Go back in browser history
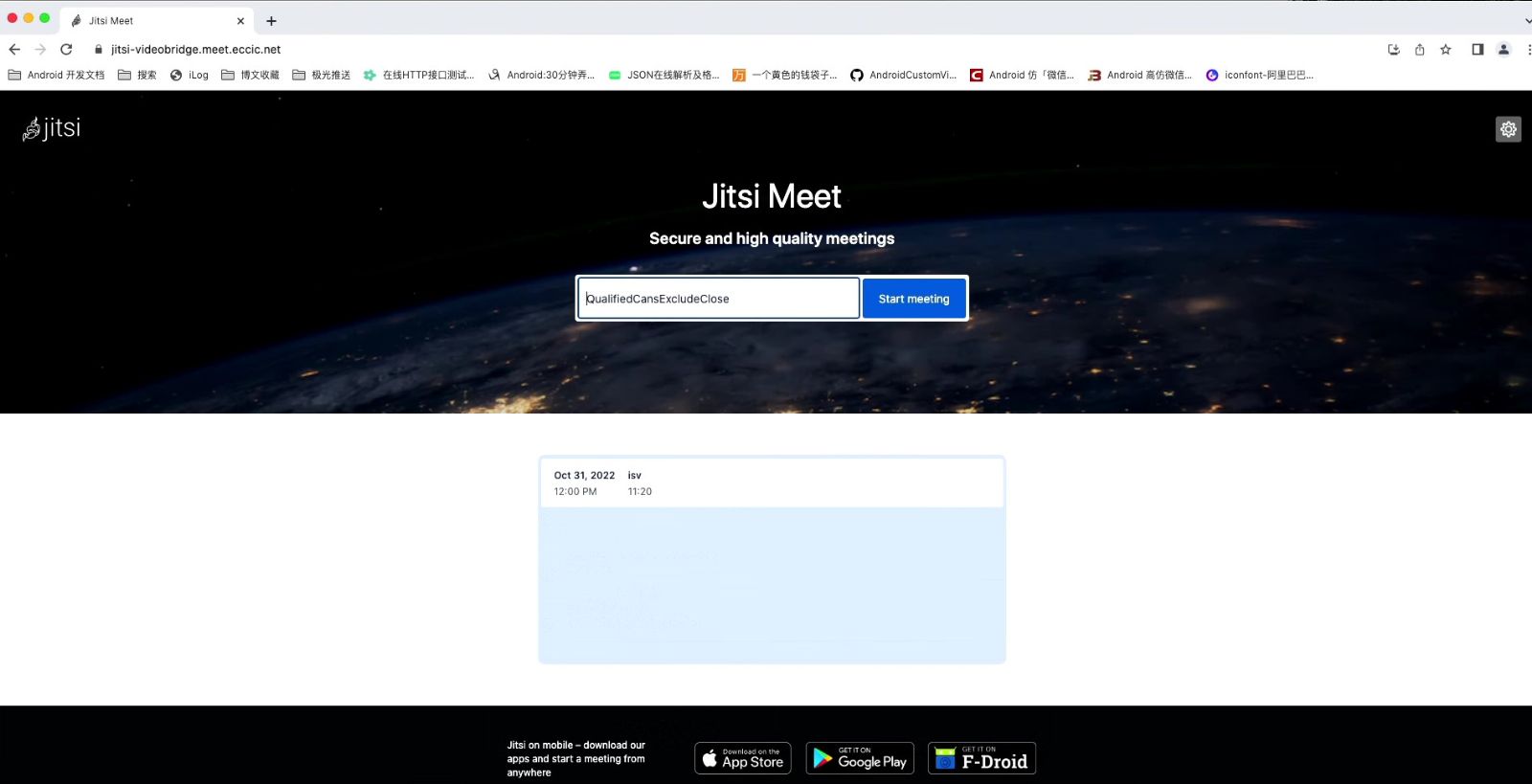Image resolution: width=1532 pixels, height=784 pixels. (14, 49)
